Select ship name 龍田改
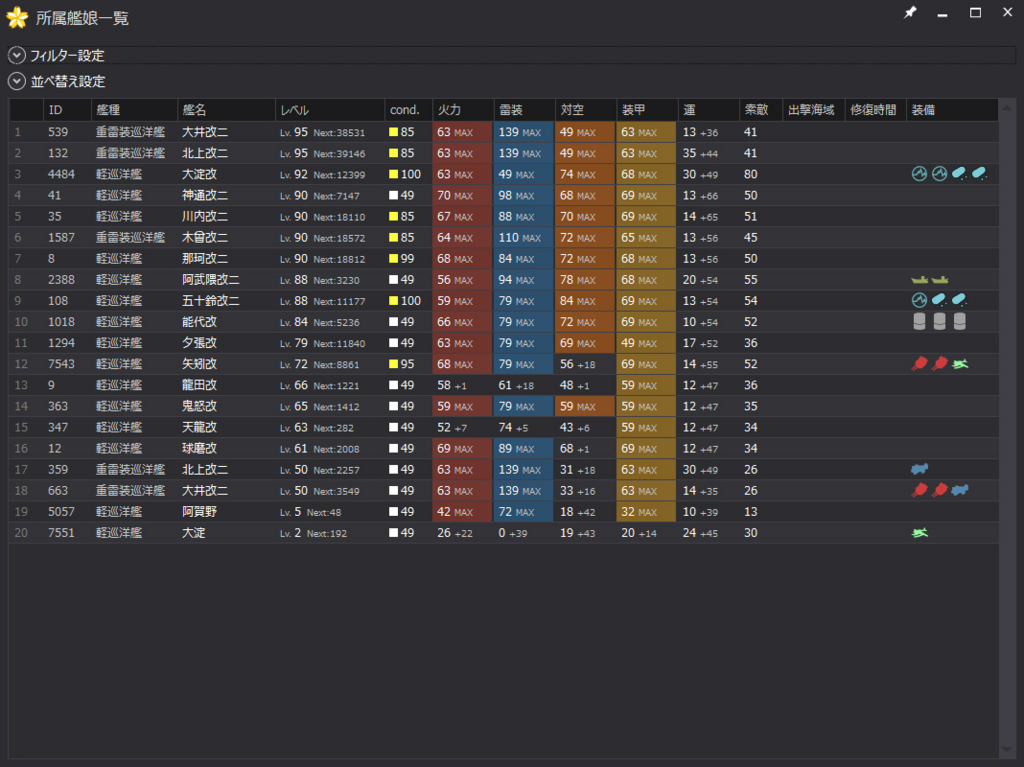 click(199, 385)
